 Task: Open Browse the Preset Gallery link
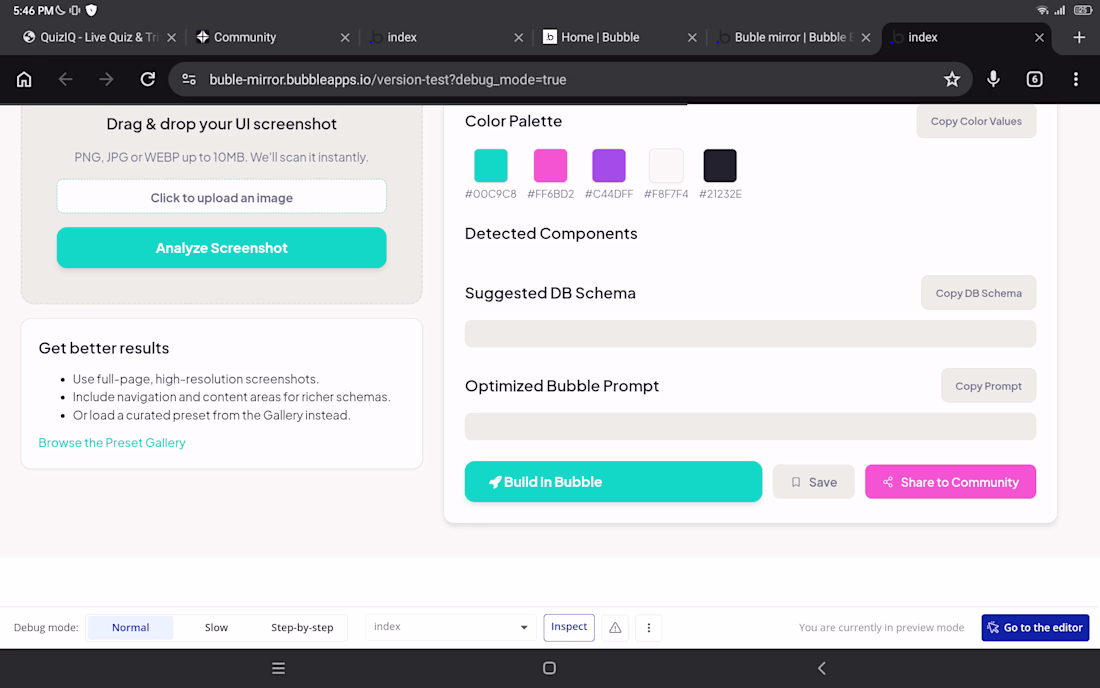click(112, 443)
